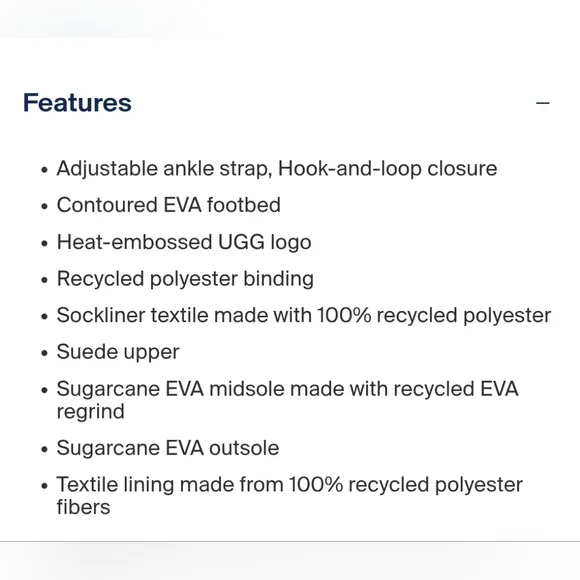Screen dimensions: 580x580
Task: Click the word fibers at list end
Action: [83, 507]
